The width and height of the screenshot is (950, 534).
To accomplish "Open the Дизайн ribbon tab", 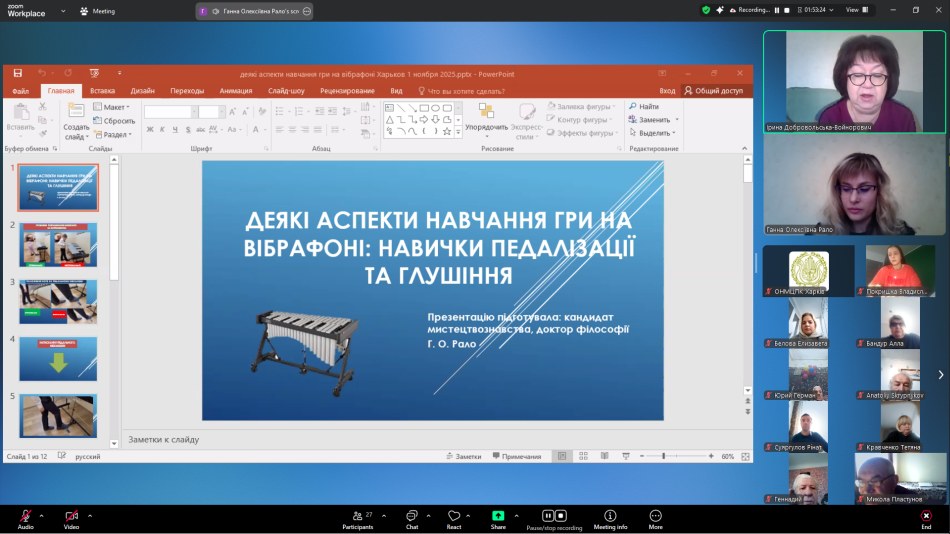I will click(142, 90).
